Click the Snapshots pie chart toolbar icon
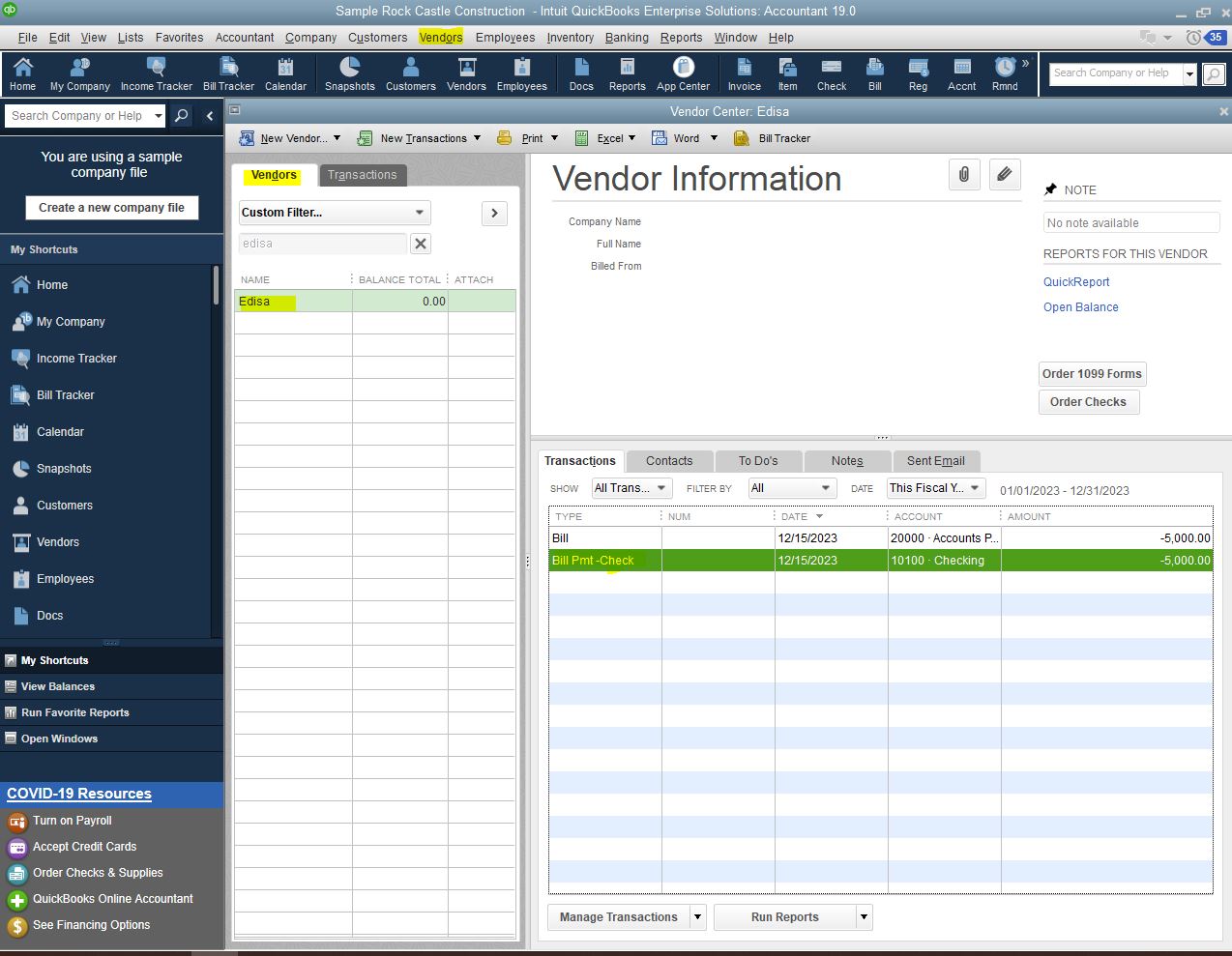The image size is (1232, 956). (349, 74)
